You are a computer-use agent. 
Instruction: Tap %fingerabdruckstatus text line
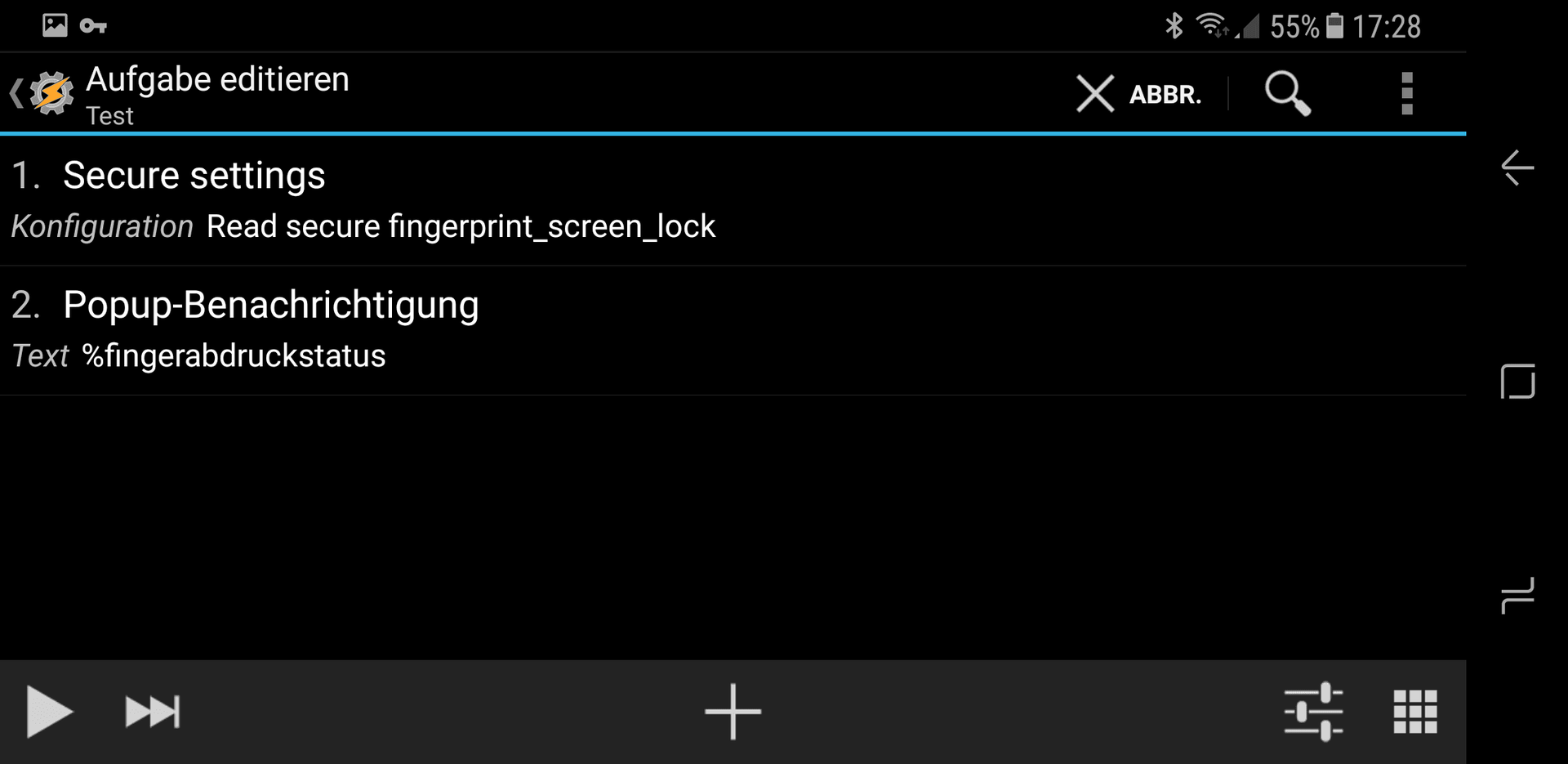[234, 356]
